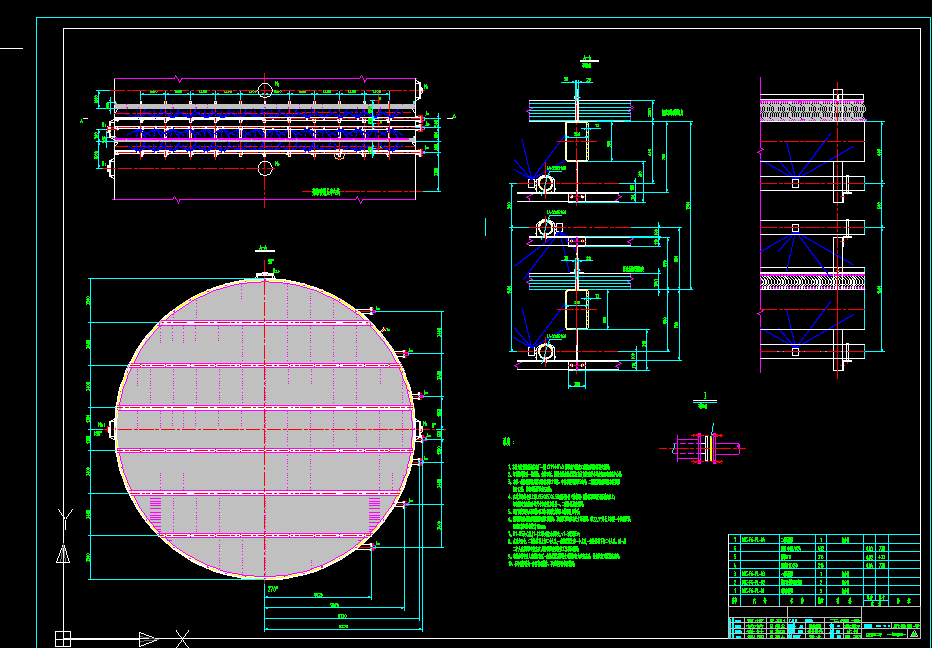Click the lower nozzle circle in top elevation view
The height and width of the screenshot is (648, 932).
(x=265, y=167)
